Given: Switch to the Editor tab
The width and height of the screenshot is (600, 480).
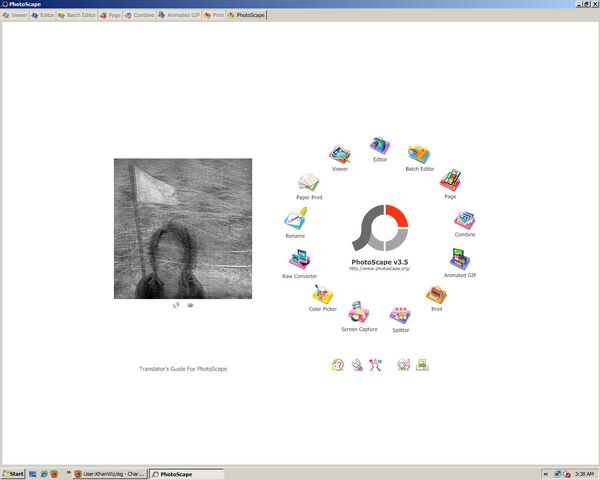Looking at the screenshot, I should tap(42, 15).
